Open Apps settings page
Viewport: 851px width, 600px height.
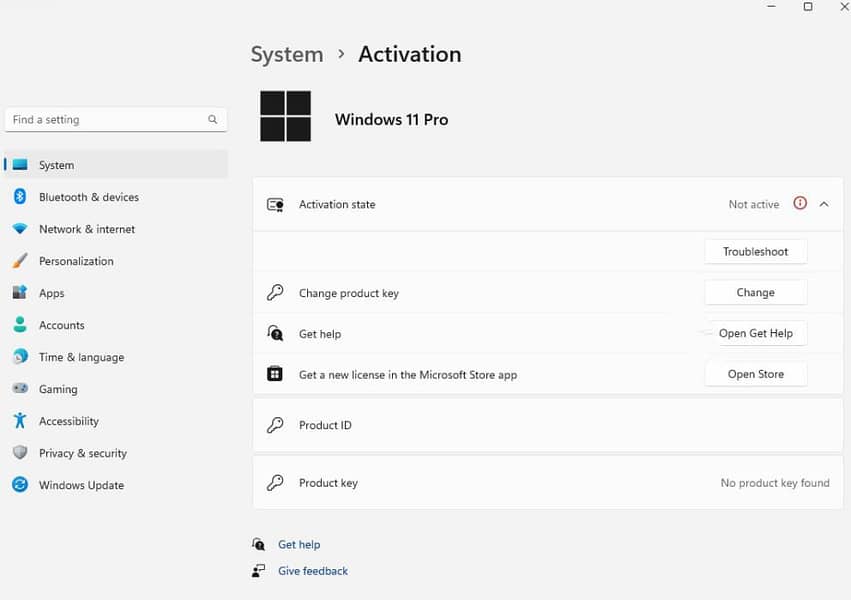[x=116, y=293]
